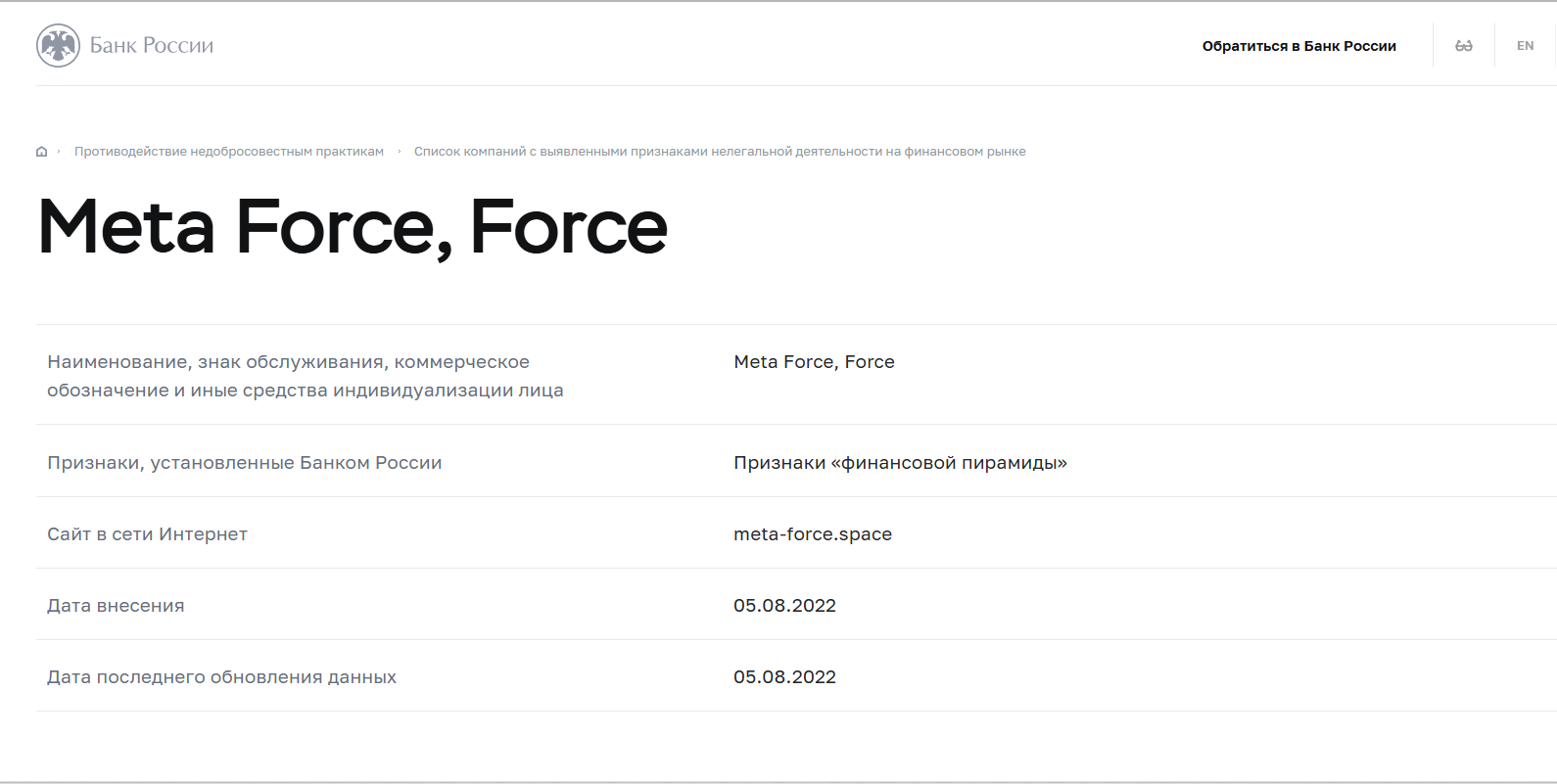Select the "Признаки «финансовой пирамиды»" value
The height and width of the screenshot is (784, 1557).
pos(900,463)
